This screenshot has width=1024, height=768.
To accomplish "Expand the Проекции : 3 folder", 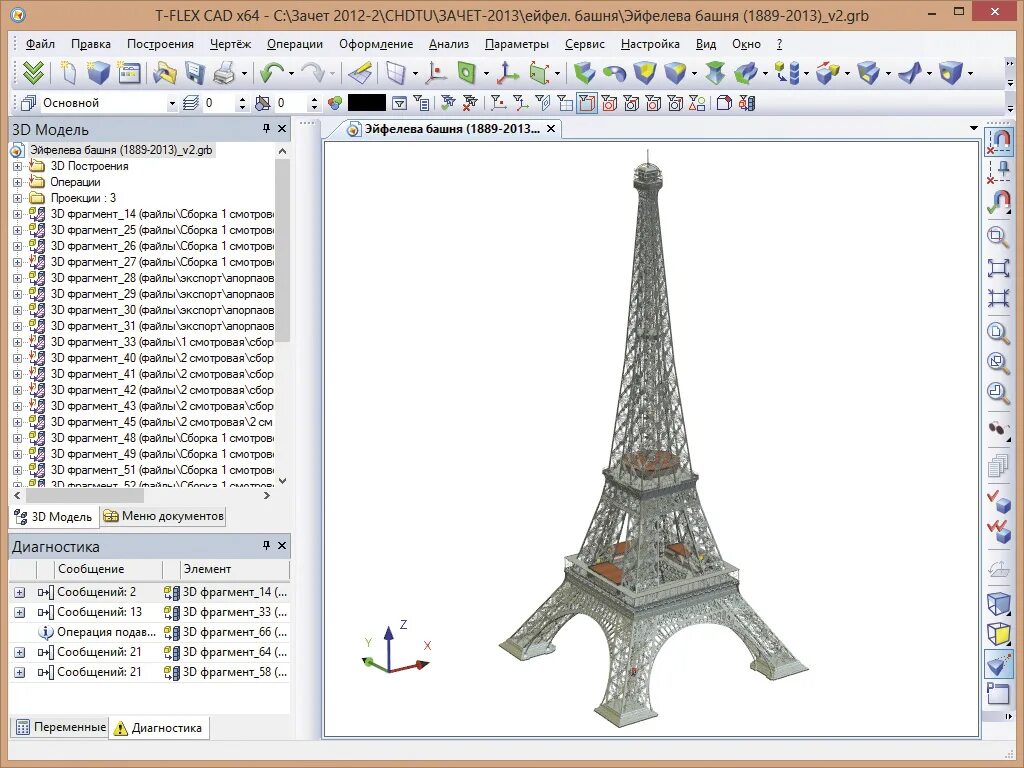I will (18, 199).
